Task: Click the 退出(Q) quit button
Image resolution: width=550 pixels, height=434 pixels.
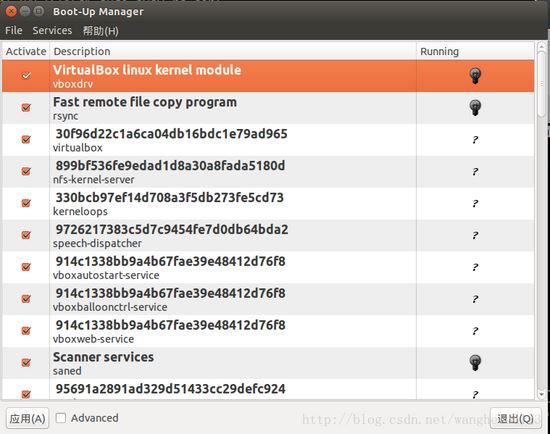Action: [515, 418]
